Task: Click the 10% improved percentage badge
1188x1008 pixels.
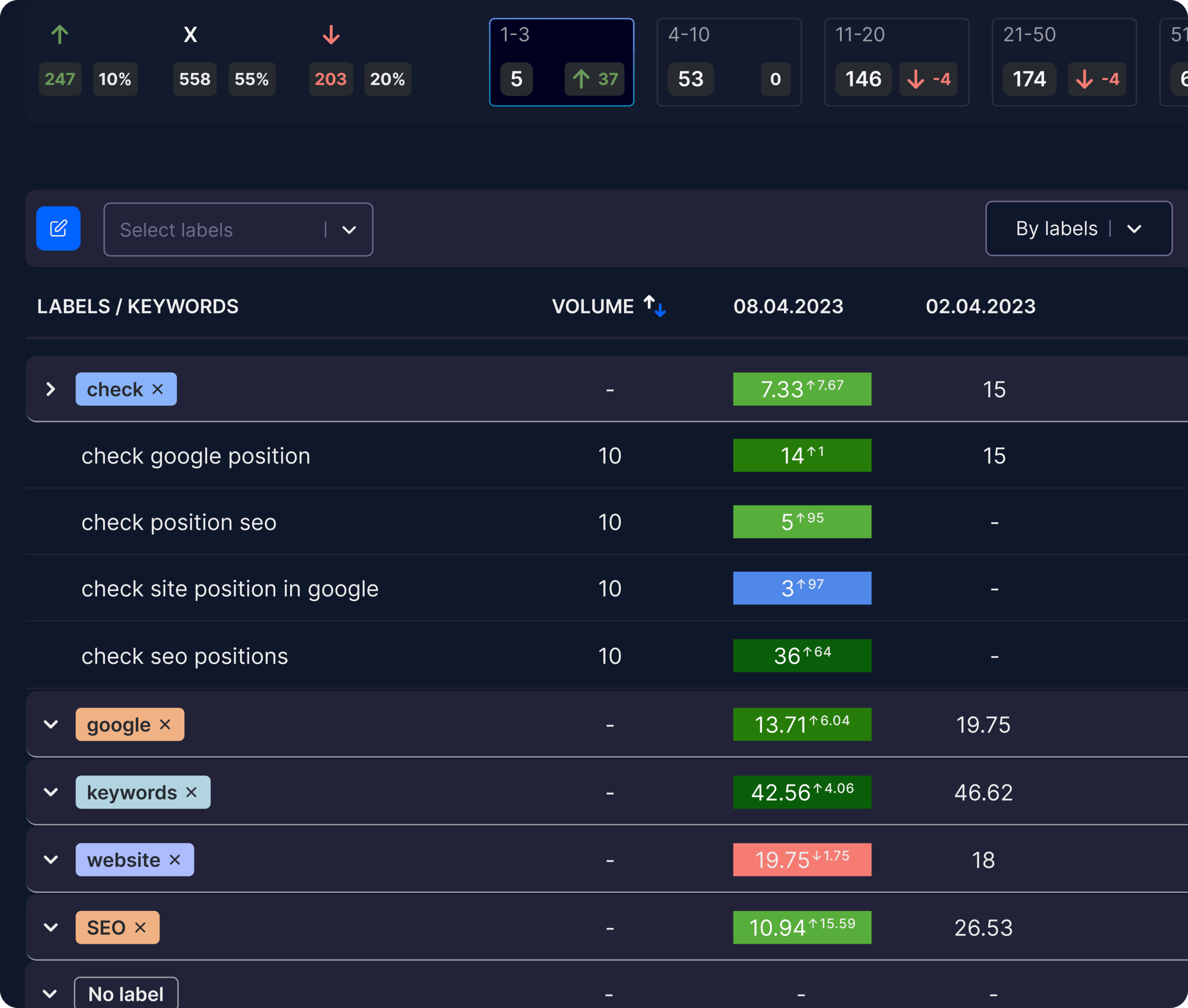Action: pos(115,79)
